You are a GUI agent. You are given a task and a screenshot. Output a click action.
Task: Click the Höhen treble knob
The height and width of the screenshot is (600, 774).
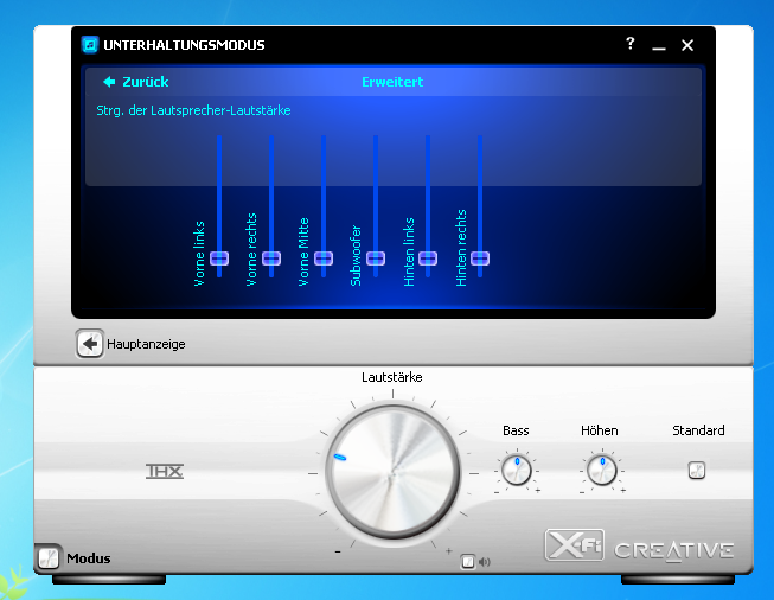coord(602,471)
